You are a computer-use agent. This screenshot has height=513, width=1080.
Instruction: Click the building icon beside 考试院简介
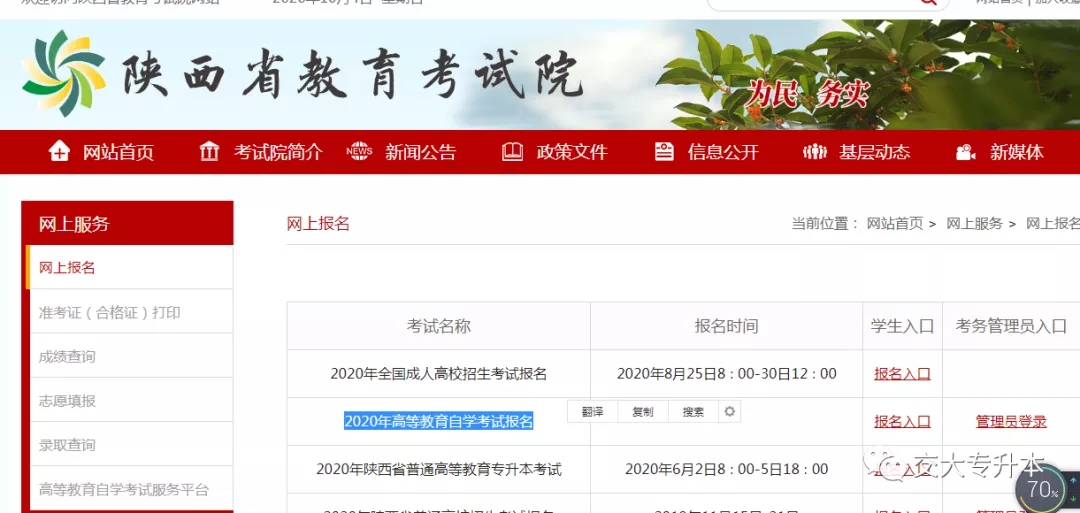[209, 151]
